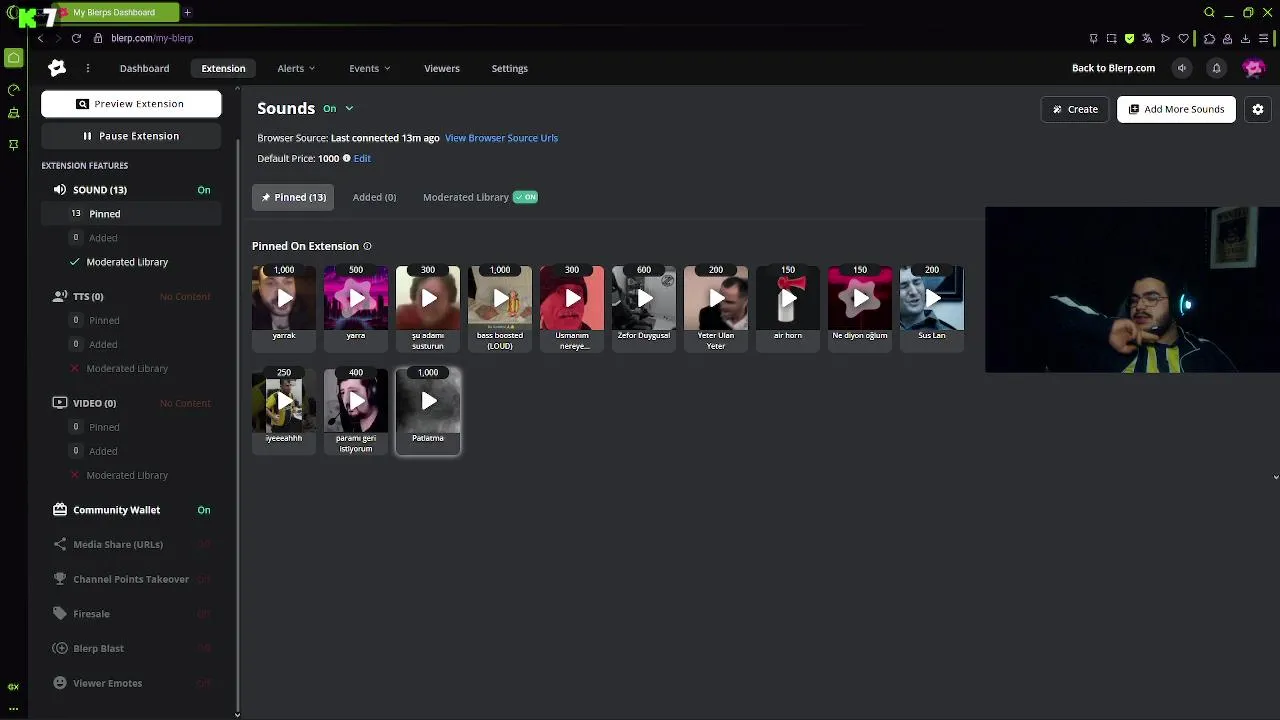Toggle Sounds On status dropdown

click(x=338, y=108)
